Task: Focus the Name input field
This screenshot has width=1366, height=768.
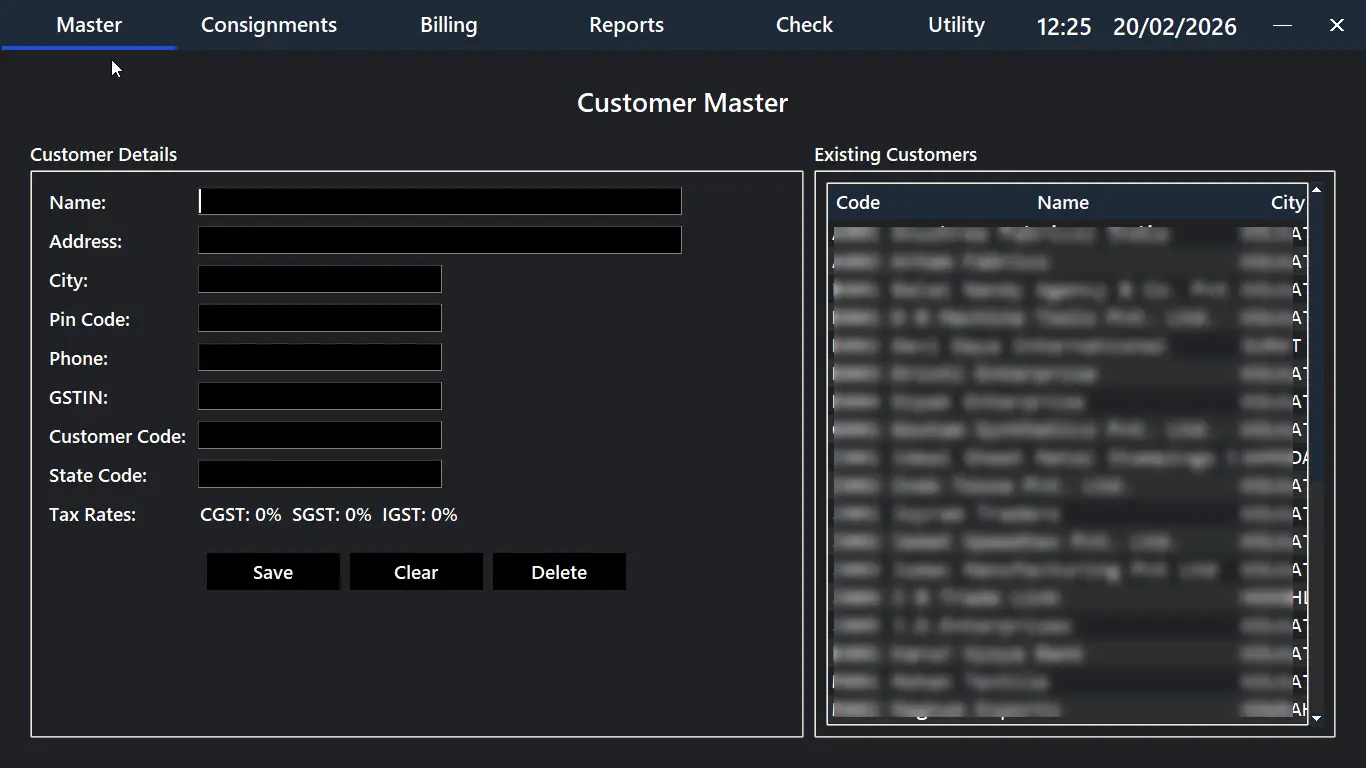Action: click(440, 202)
